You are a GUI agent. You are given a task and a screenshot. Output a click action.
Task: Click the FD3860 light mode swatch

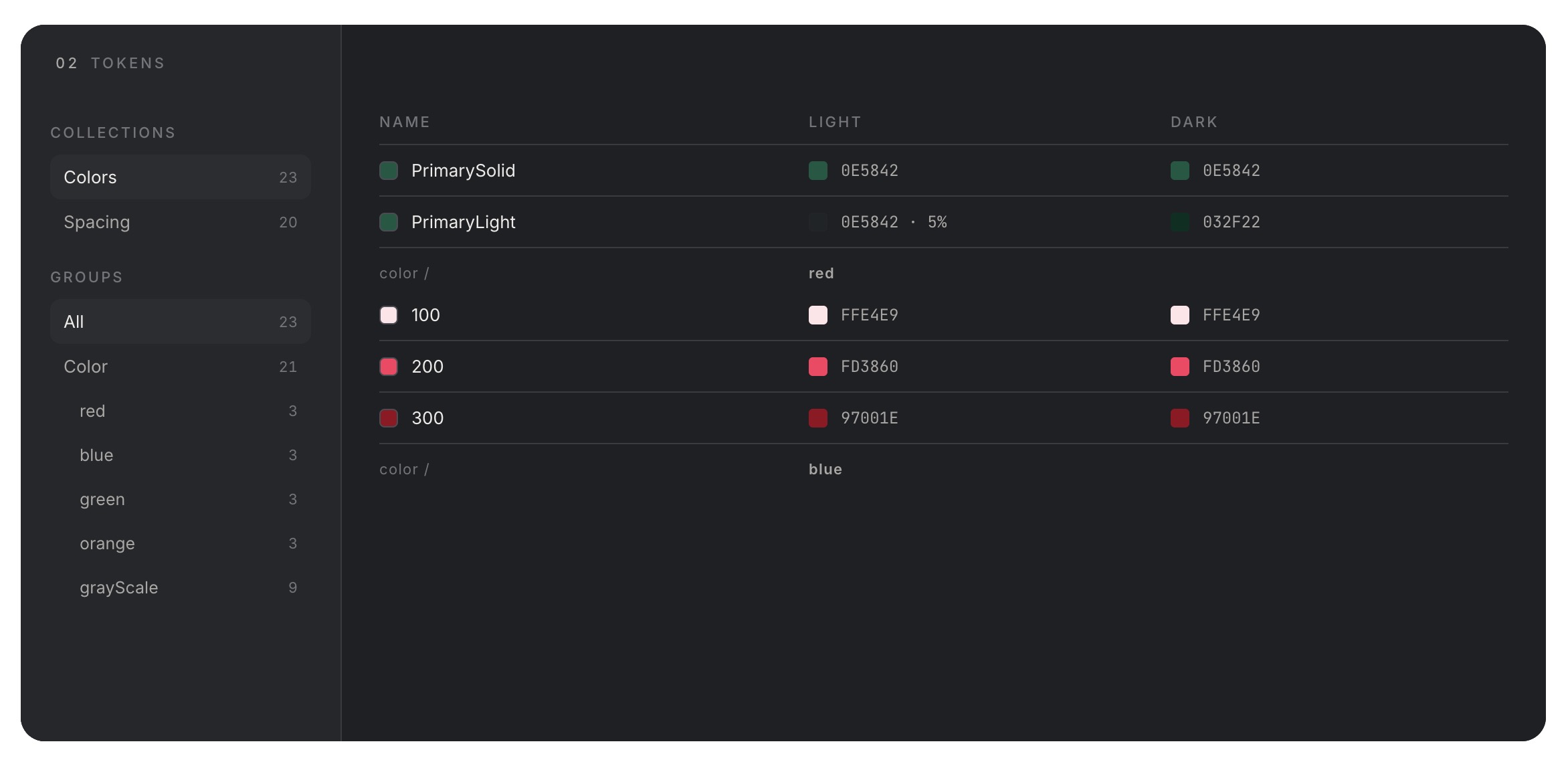818,367
